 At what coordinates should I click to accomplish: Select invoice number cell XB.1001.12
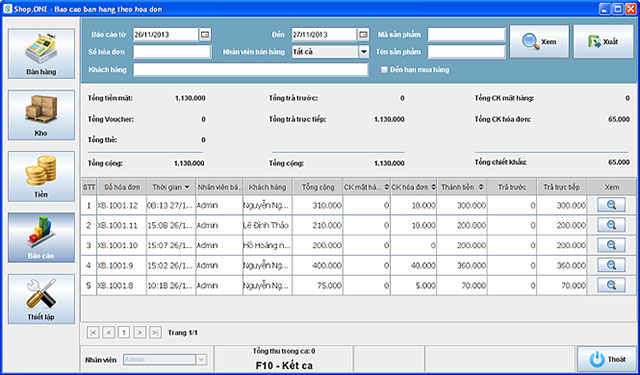pos(122,205)
